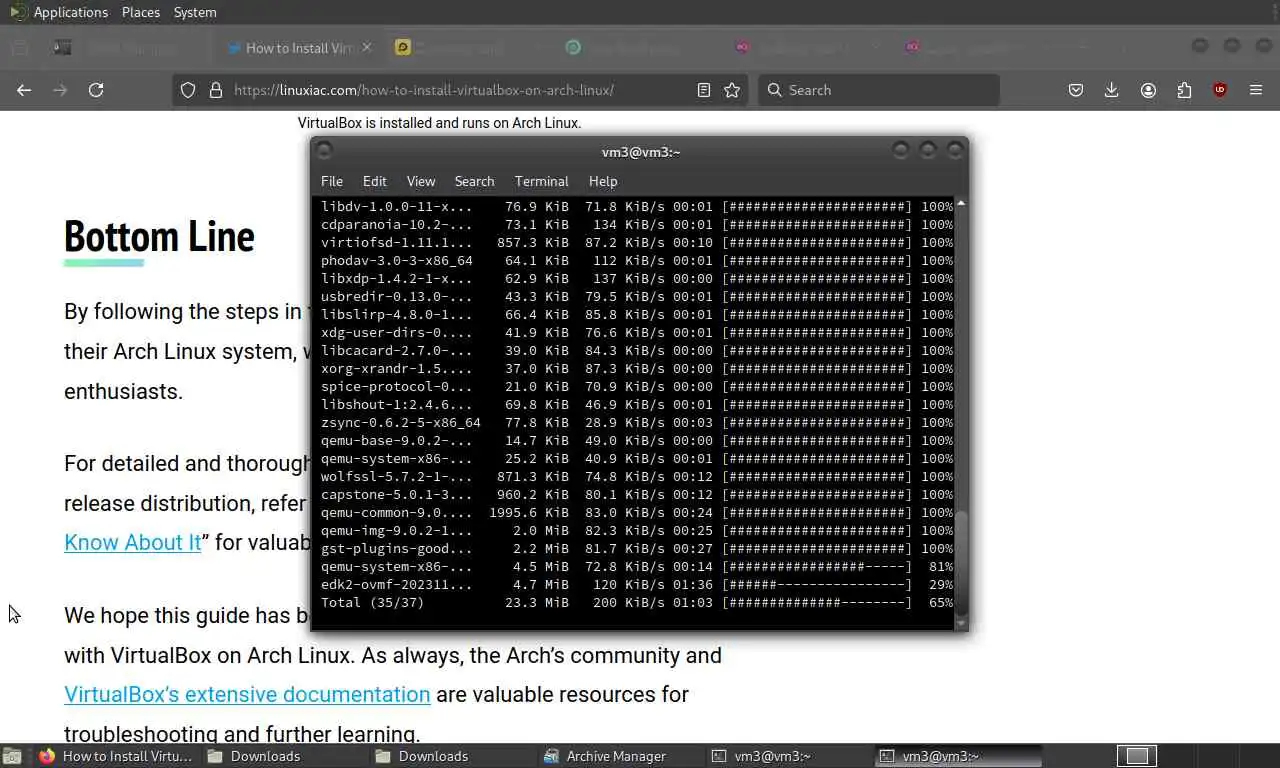This screenshot has width=1280, height=768.
Task: Select 'wolfssl-5.7.2-1-...' terminal line
Action: click(636, 477)
